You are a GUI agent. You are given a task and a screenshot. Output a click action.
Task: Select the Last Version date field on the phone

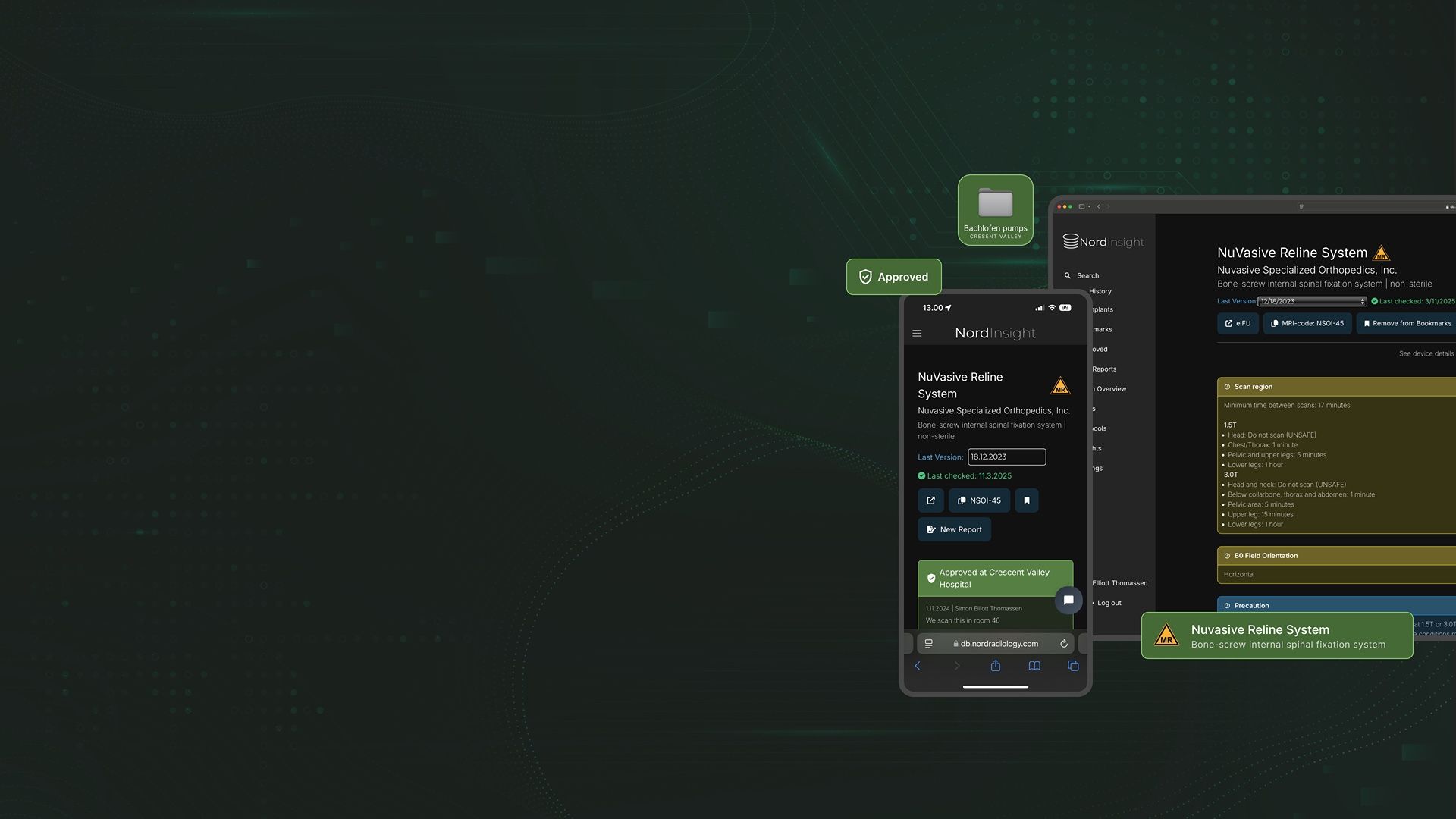coord(1006,457)
